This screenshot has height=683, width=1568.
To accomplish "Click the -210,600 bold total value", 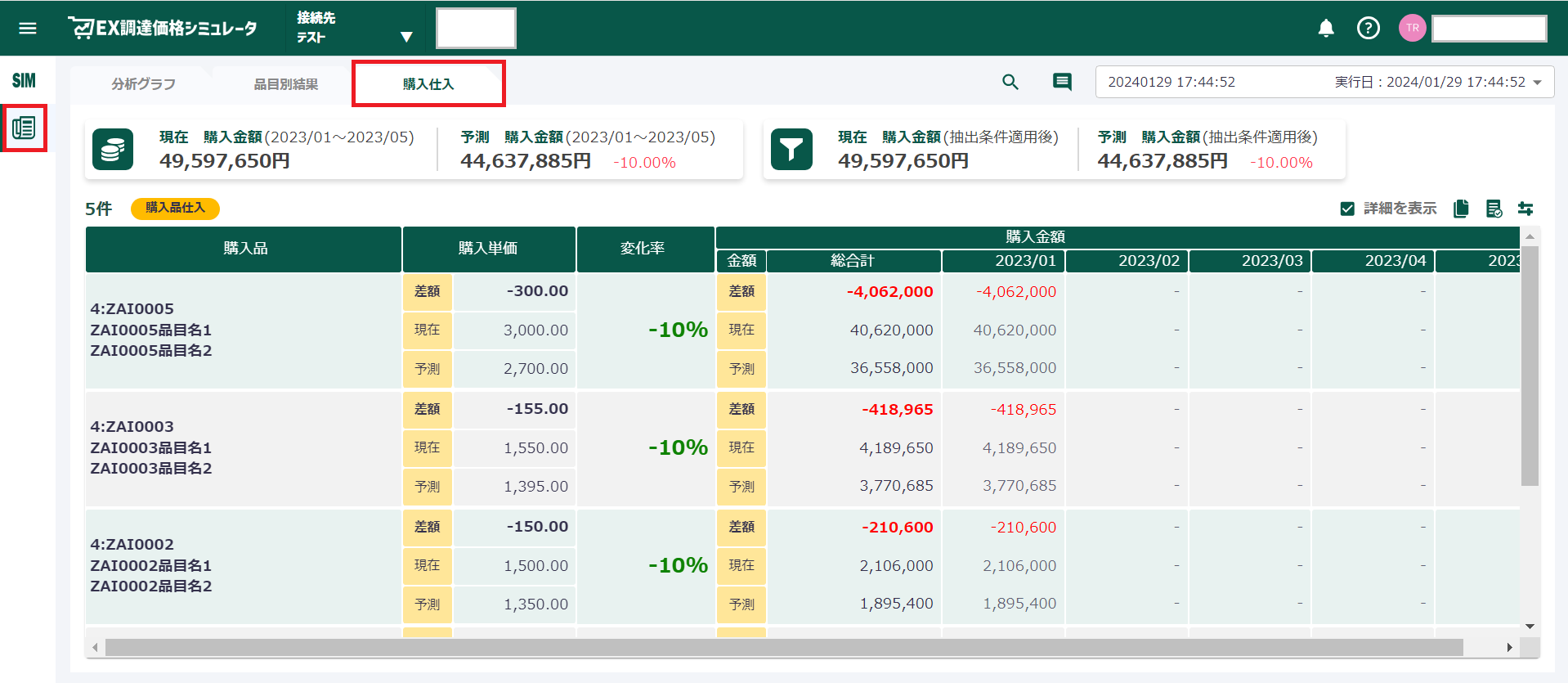I will point(897,528).
